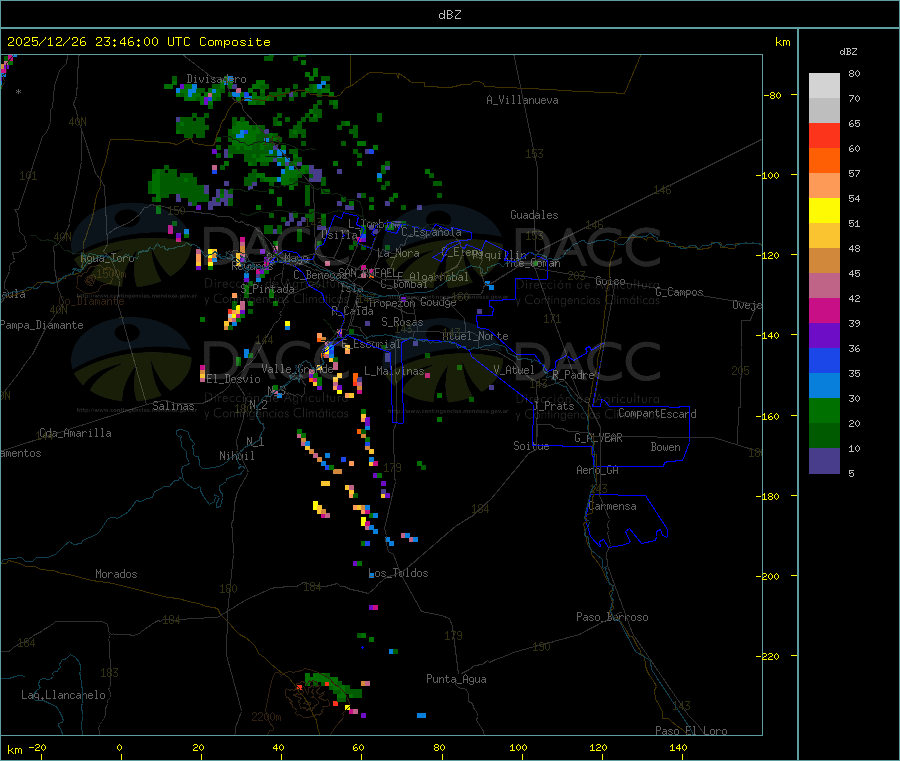
Task: Click the Goudge map label
Action: point(439,302)
